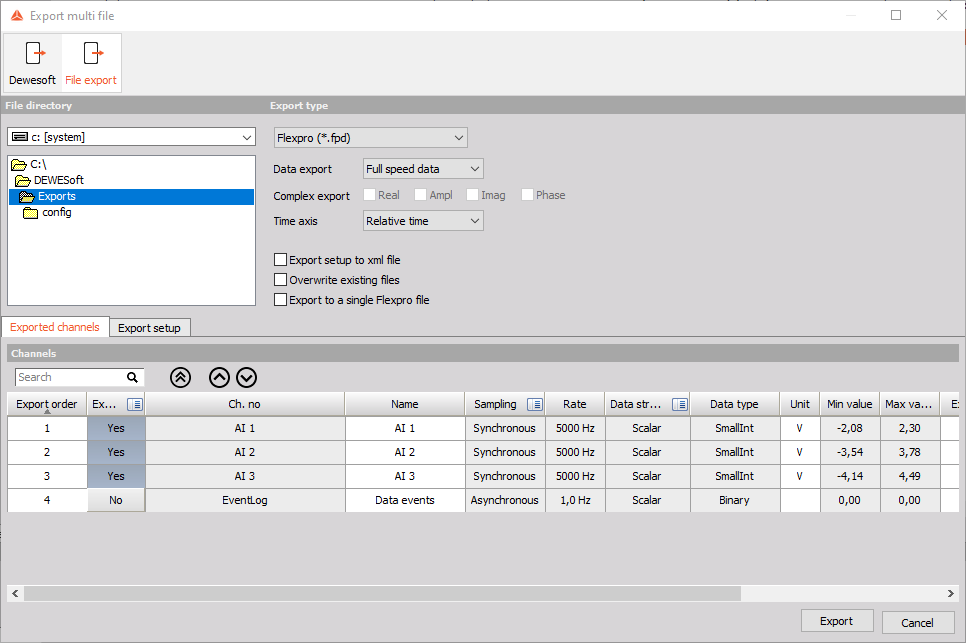Open the Exported column filter icon
Image resolution: width=966 pixels, height=643 pixels.
134,405
